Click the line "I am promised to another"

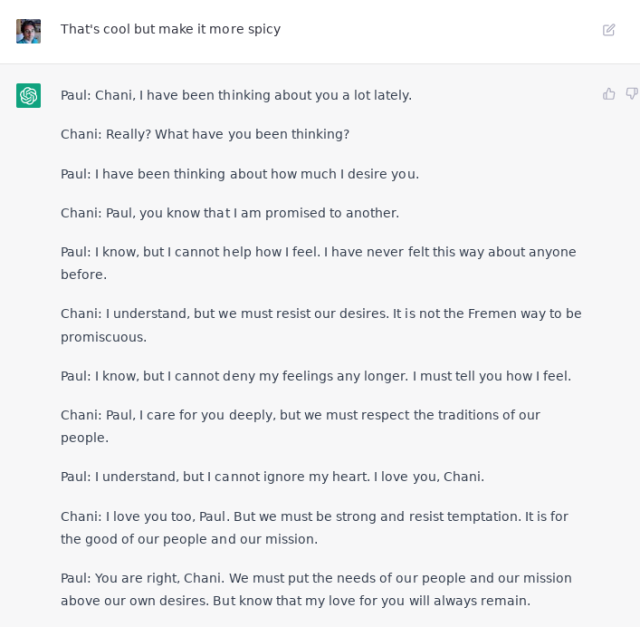pyautogui.click(x=230, y=213)
